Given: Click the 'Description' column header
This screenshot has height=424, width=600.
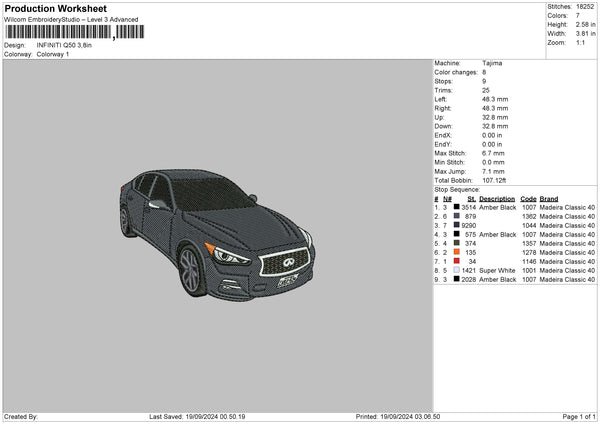Looking at the screenshot, I should (x=497, y=199).
